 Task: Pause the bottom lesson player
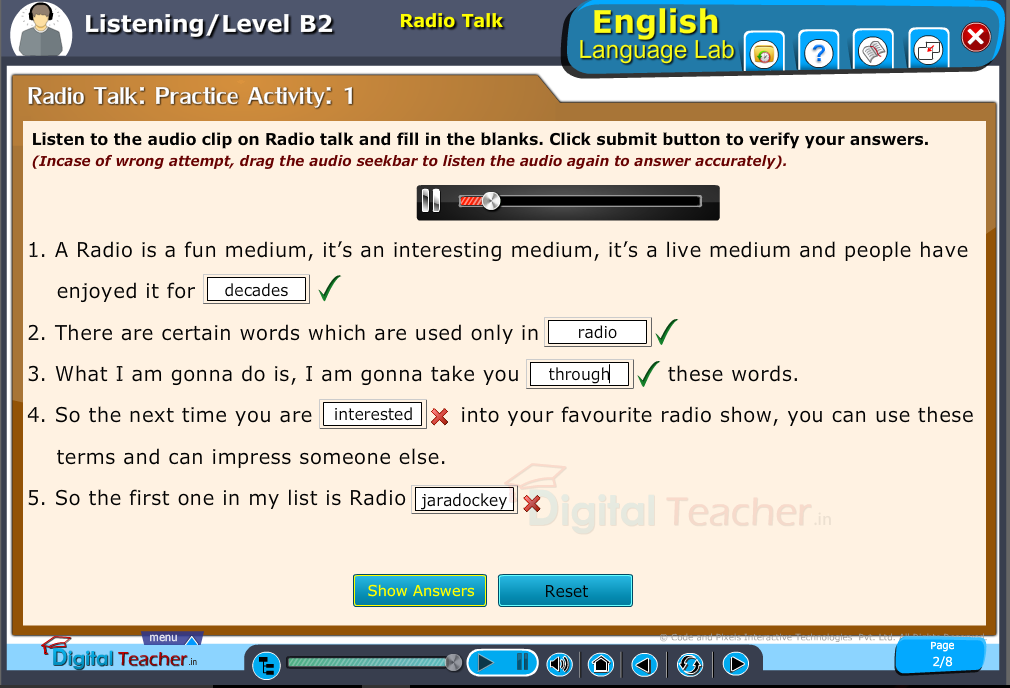(x=522, y=662)
